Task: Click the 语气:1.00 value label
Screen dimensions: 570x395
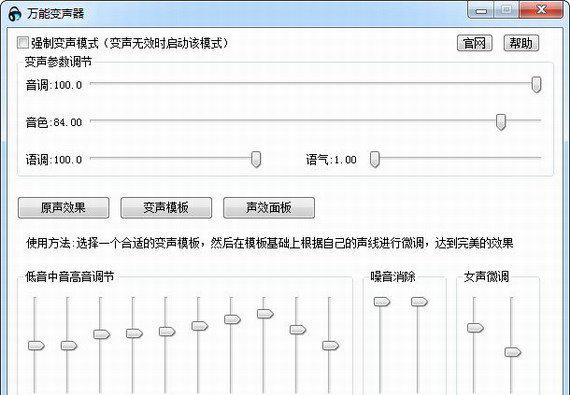Action: coord(331,160)
